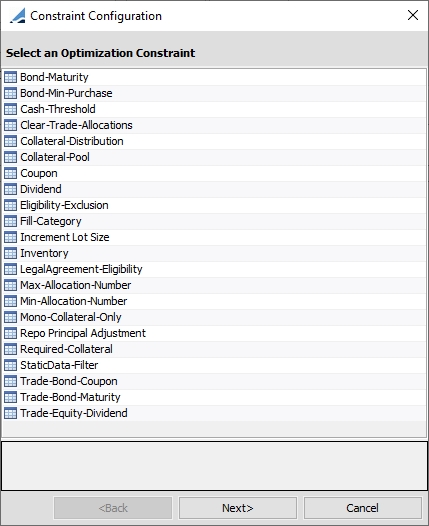Click the table icon next to Dividend
Image resolution: width=429 pixels, height=526 pixels.
(10, 190)
